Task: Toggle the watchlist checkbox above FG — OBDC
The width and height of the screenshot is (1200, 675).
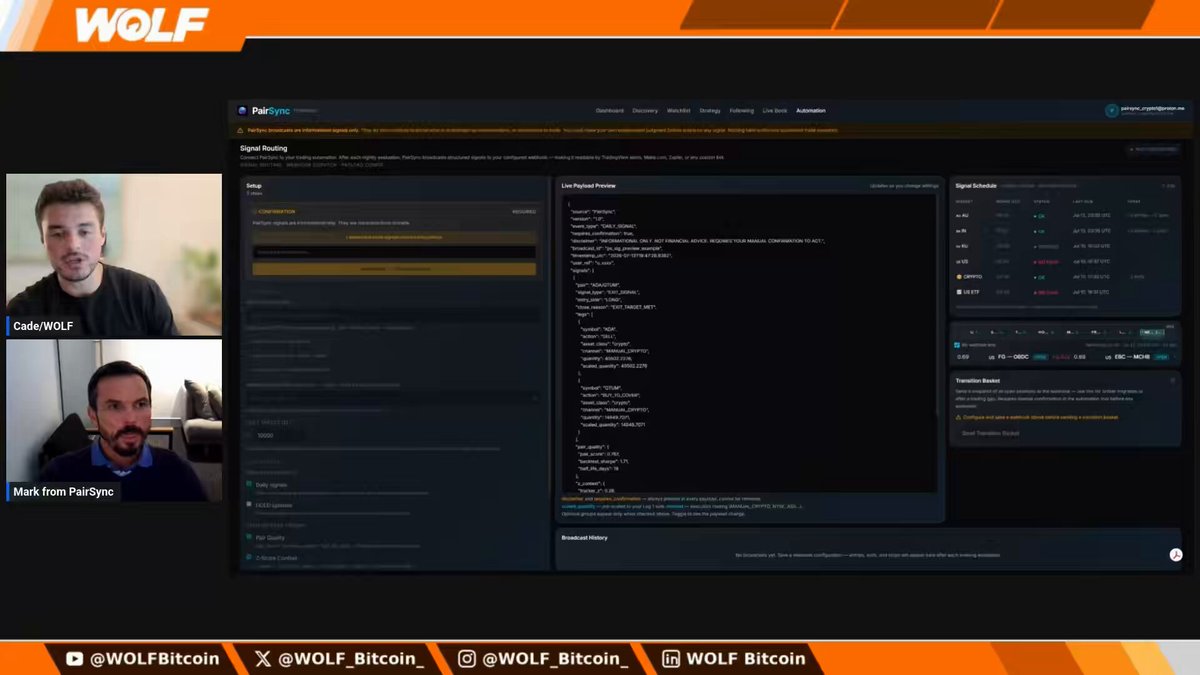Action: click(x=957, y=345)
